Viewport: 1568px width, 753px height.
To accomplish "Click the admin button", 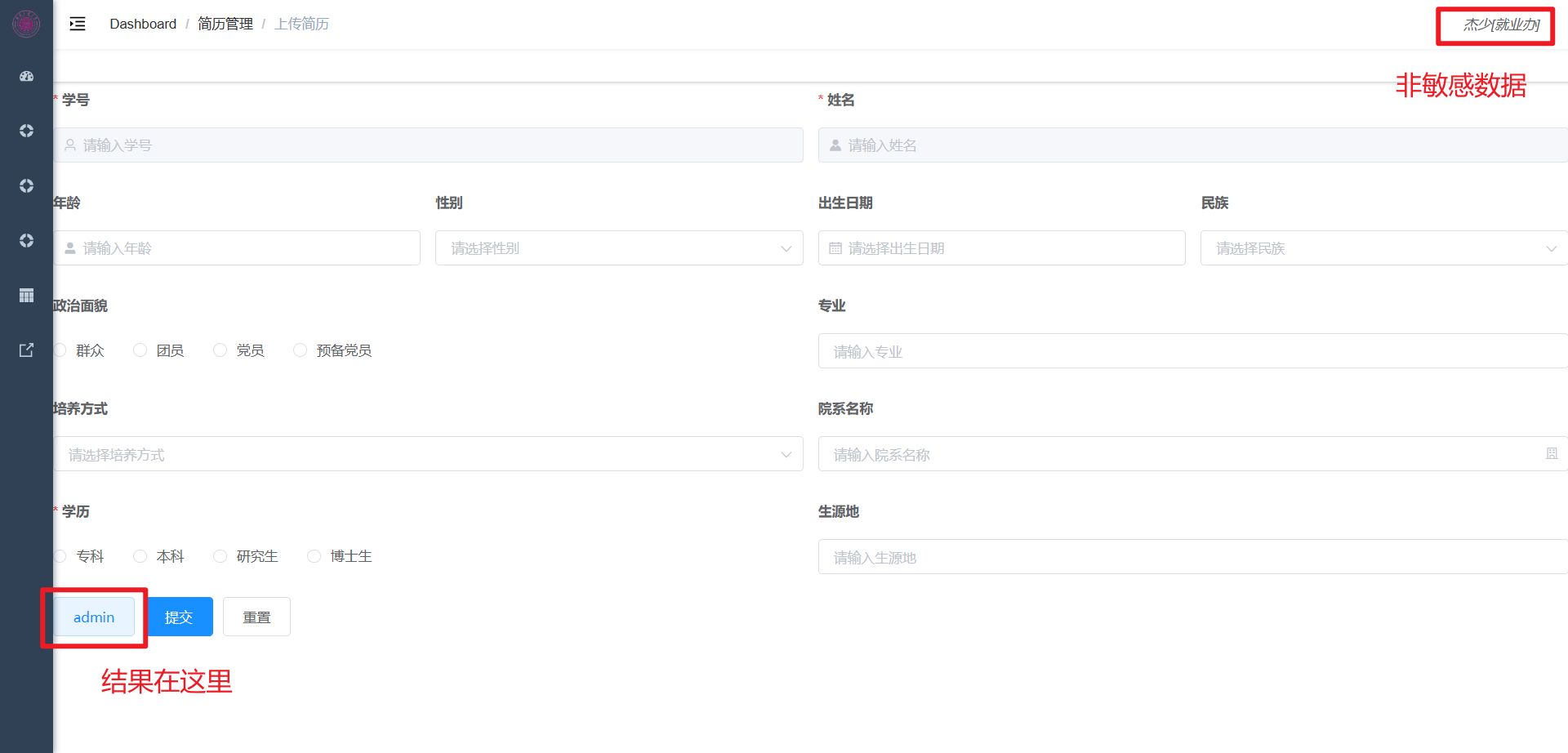I will click(94, 617).
